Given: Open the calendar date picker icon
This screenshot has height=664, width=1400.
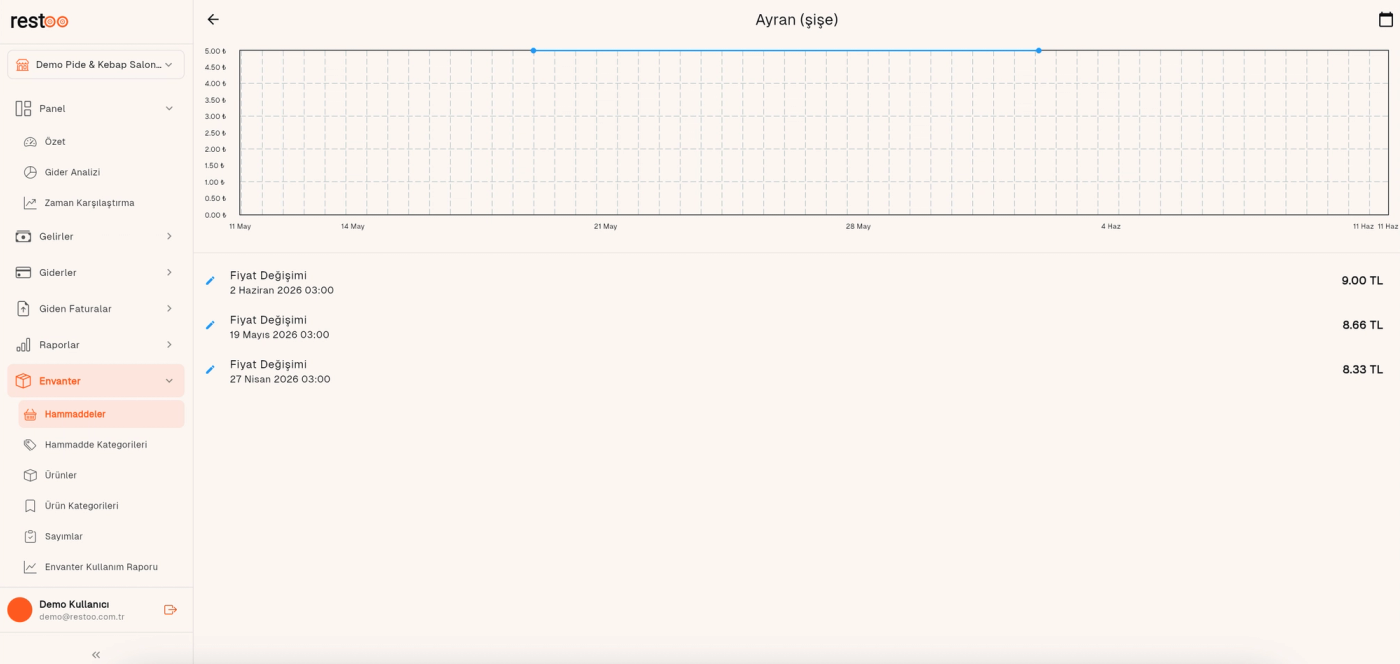Looking at the screenshot, I should click(x=1385, y=19).
